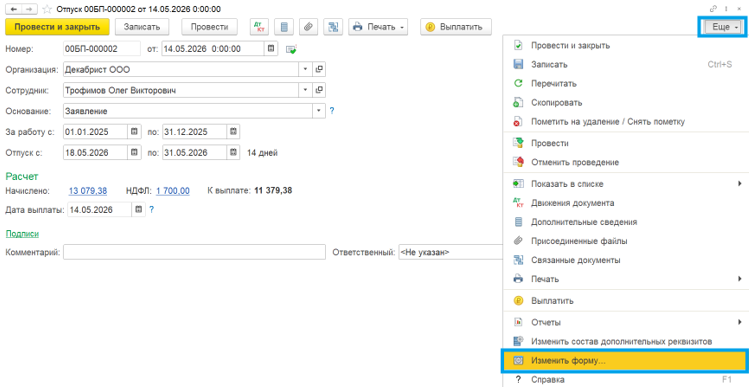Click the document posted status icon
This screenshot has height=387, width=749.
click(291, 49)
